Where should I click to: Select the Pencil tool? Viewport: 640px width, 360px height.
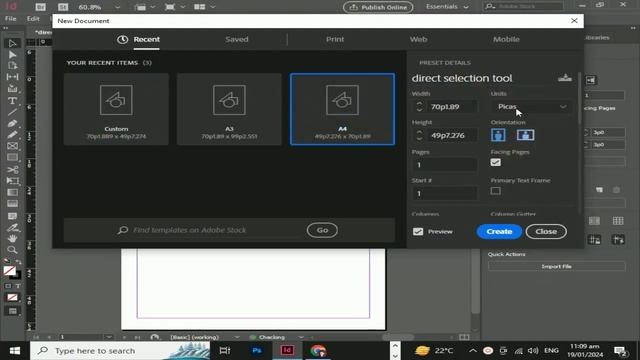click(x=12, y=134)
